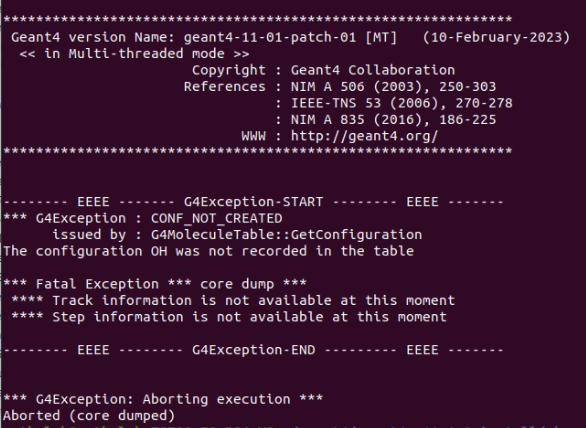The width and height of the screenshot is (586, 428).
Task: Click the 'Step information is not available' line
Action: pyautogui.click(x=229, y=317)
